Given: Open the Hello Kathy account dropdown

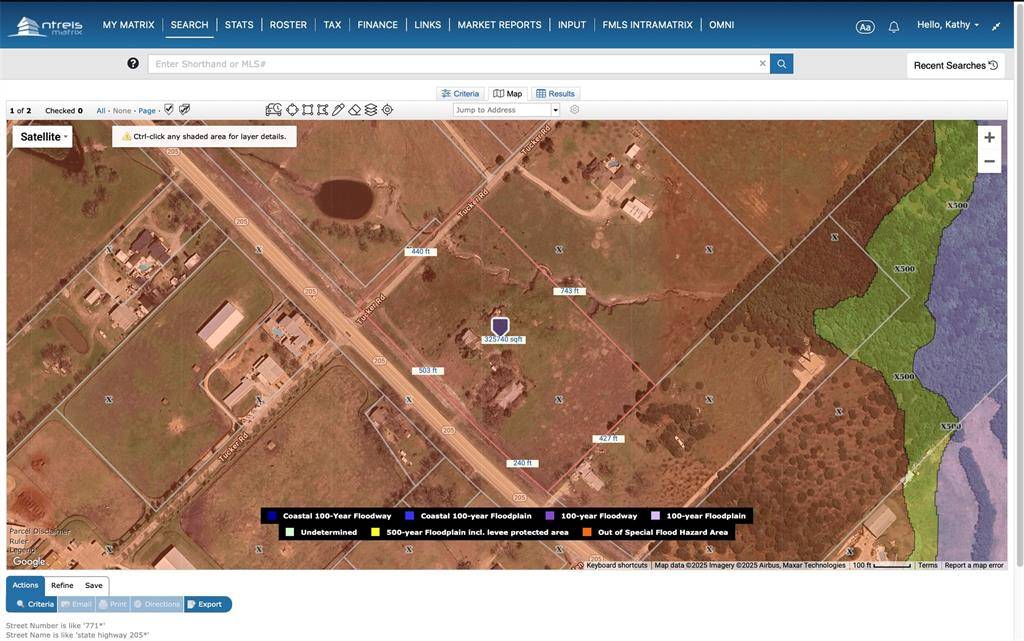Looking at the screenshot, I should pos(948,24).
